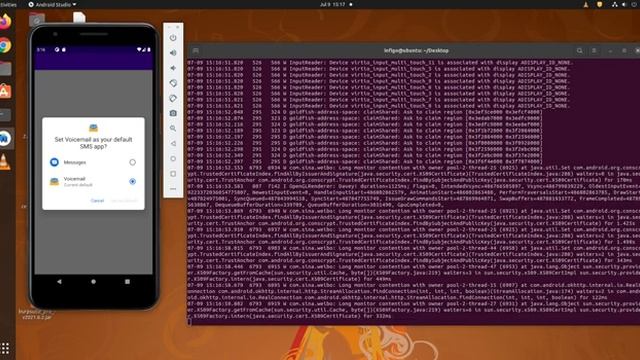Lower emulator volume with the volume down icon
The height and width of the screenshot is (360, 640).
(173, 68)
